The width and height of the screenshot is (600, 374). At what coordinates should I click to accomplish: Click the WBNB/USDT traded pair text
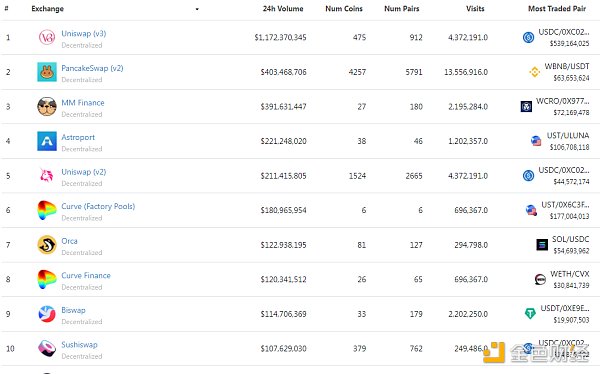(567, 66)
